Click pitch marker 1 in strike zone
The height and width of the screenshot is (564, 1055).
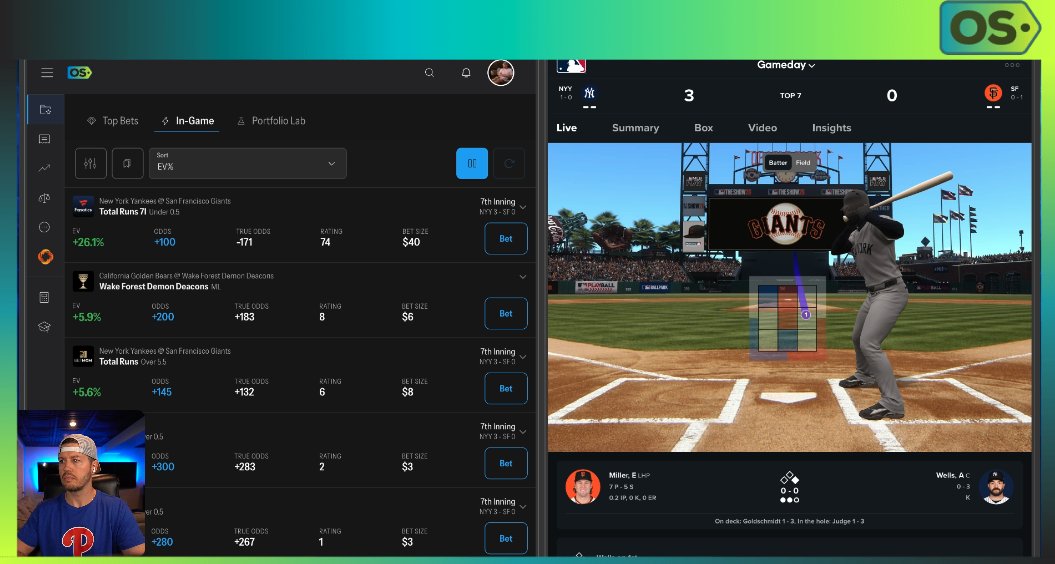pyautogui.click(x=805, y=314)
